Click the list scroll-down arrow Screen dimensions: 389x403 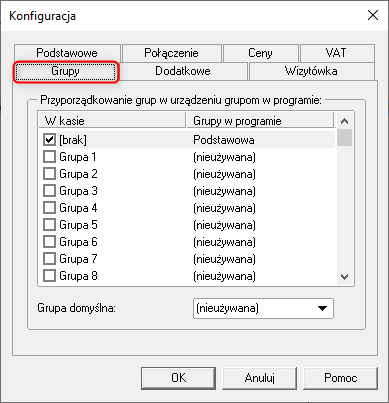coord(344,277)
